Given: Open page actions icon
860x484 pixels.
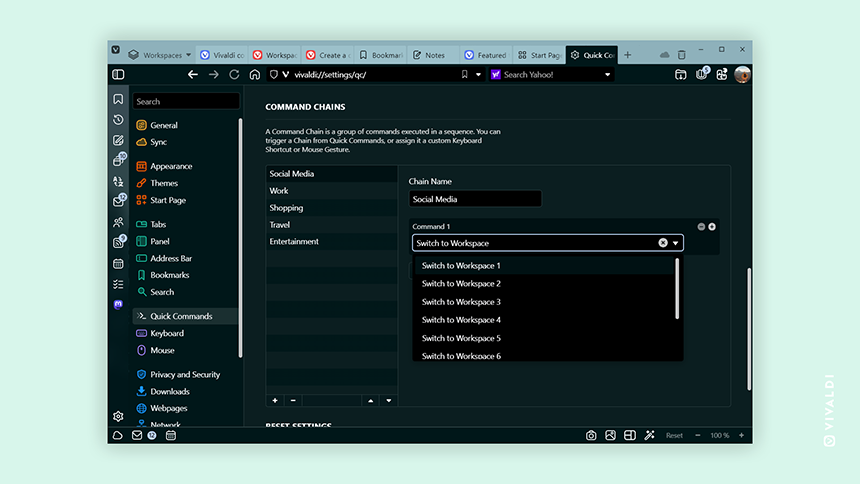Looking at the screenshot, I should (x=649, y=436).
